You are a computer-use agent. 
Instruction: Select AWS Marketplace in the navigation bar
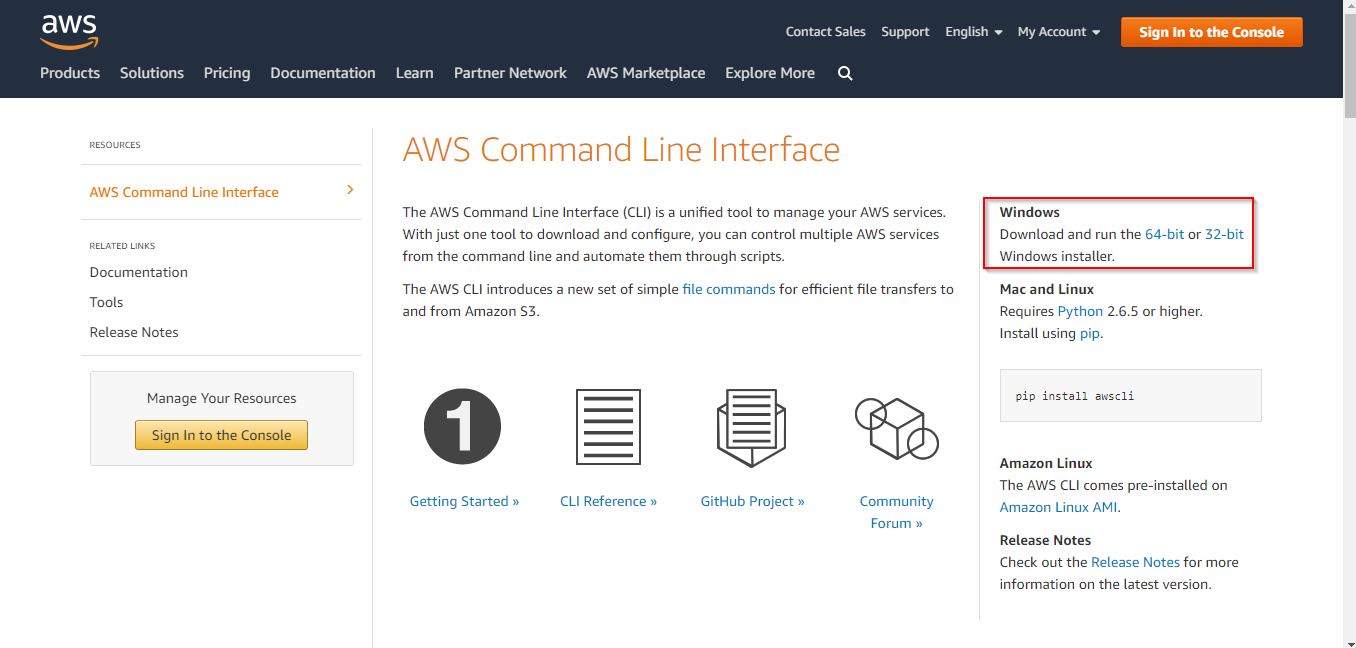646,73
